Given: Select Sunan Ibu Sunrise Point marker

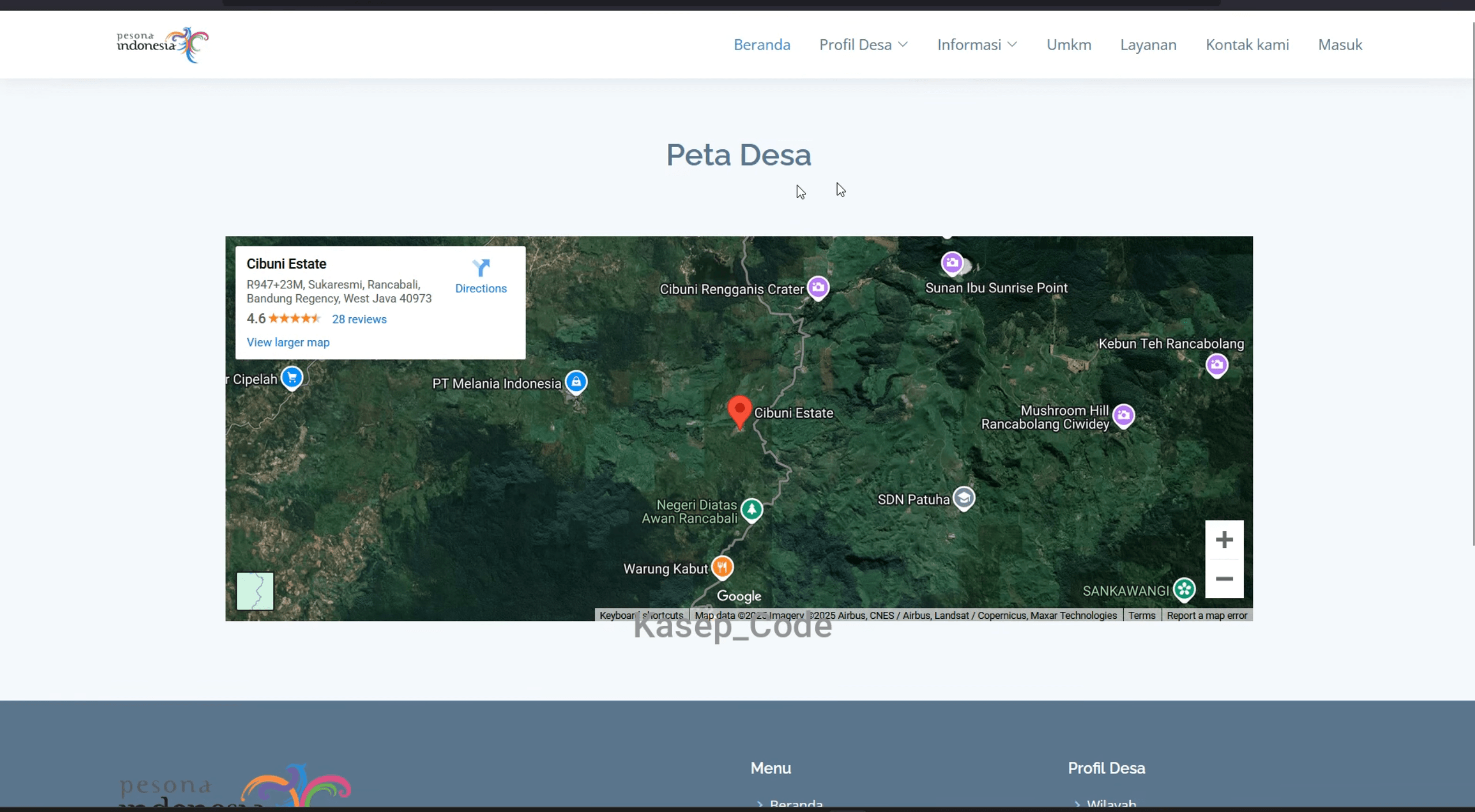Looking at the screenshot, I should click(952, 263).
